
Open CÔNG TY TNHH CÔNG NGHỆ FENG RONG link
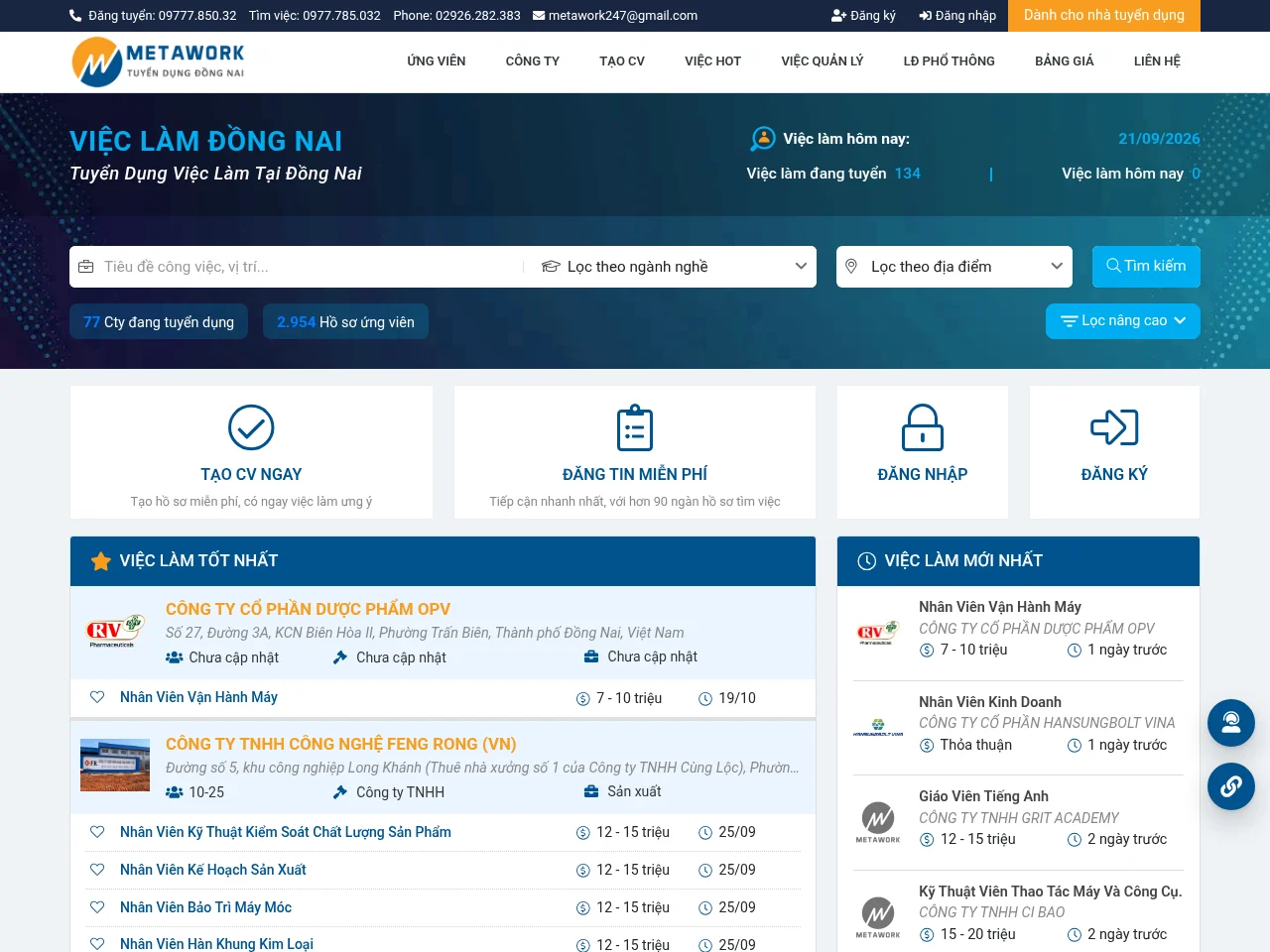pos(340,744)
